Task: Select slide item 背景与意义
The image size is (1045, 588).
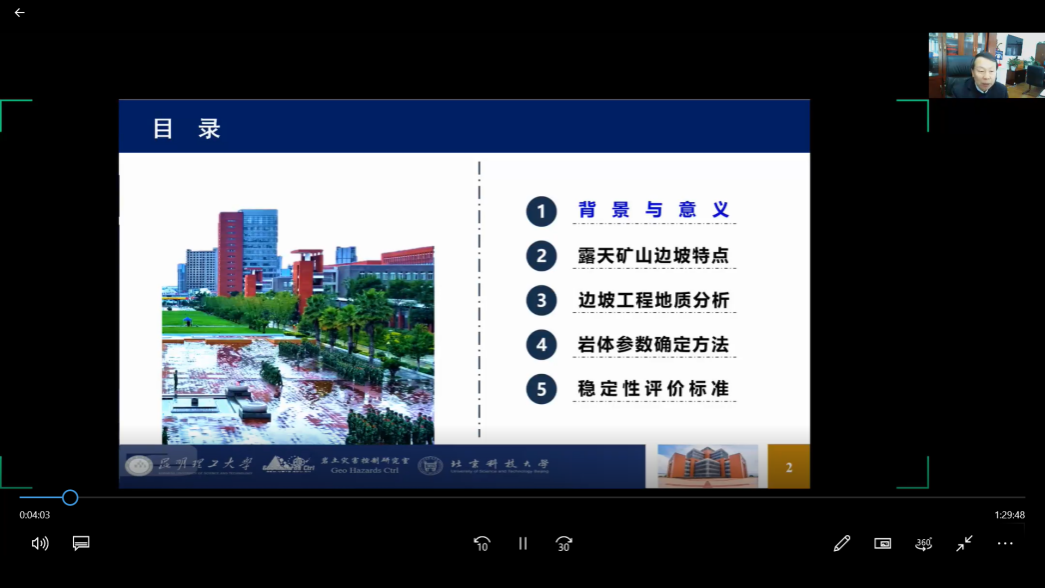Action: (653, 210)
